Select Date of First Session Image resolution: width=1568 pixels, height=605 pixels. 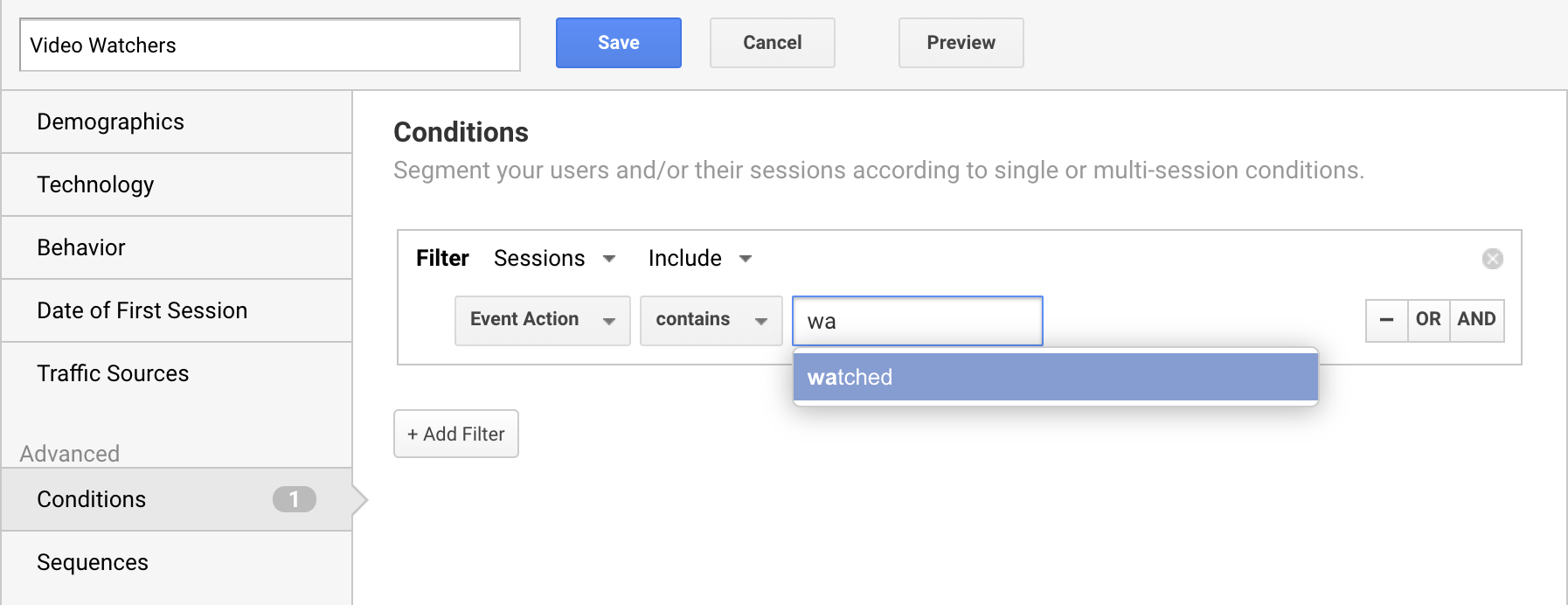click(x=177, y=310)
